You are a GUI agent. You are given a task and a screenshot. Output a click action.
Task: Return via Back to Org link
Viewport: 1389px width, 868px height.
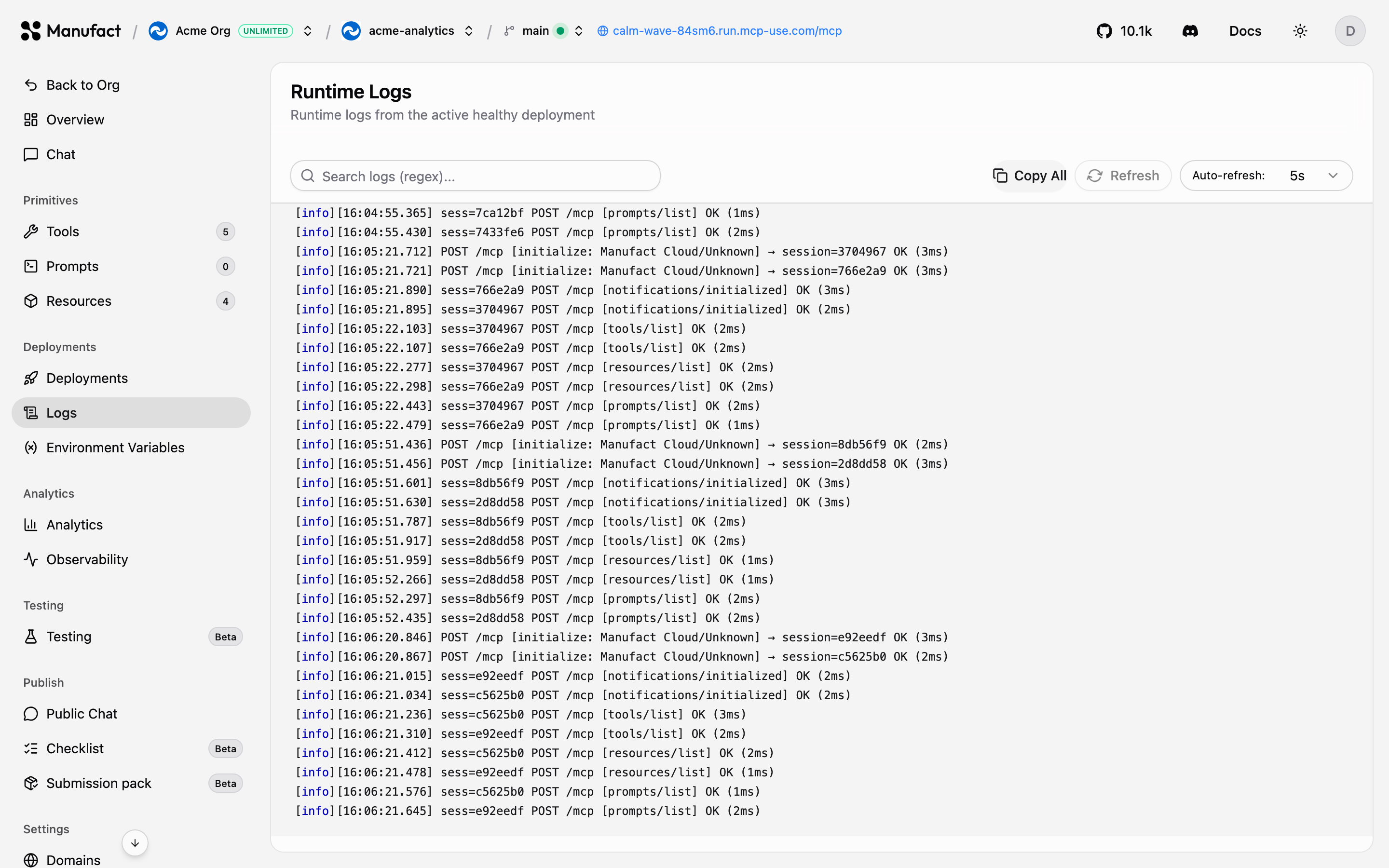[x=131, y=85]
